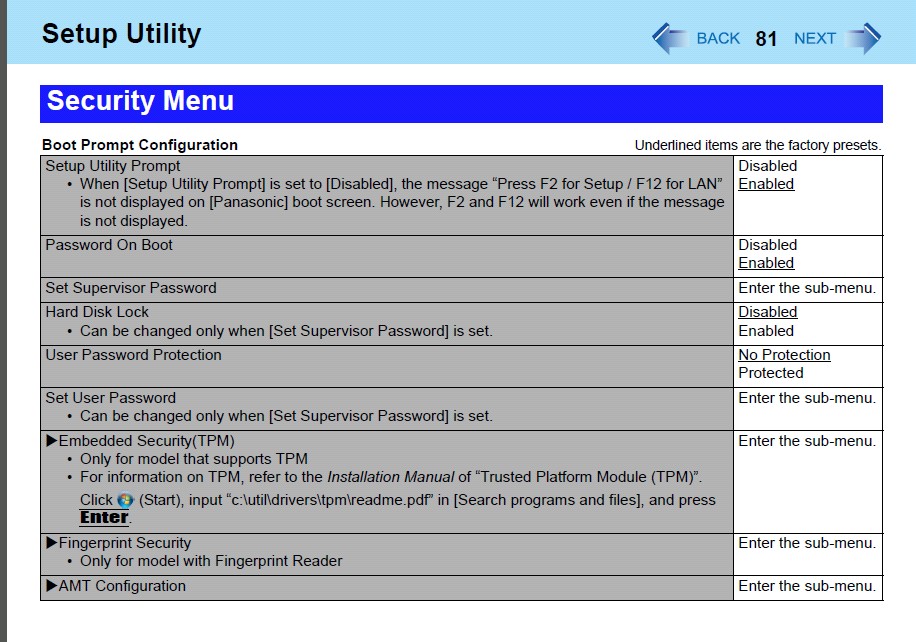Image resolution: width=916 pixels, height=642 pixels.
Task: Select Disabled option for Setup Utility Prompt
Action: (768, 166)
